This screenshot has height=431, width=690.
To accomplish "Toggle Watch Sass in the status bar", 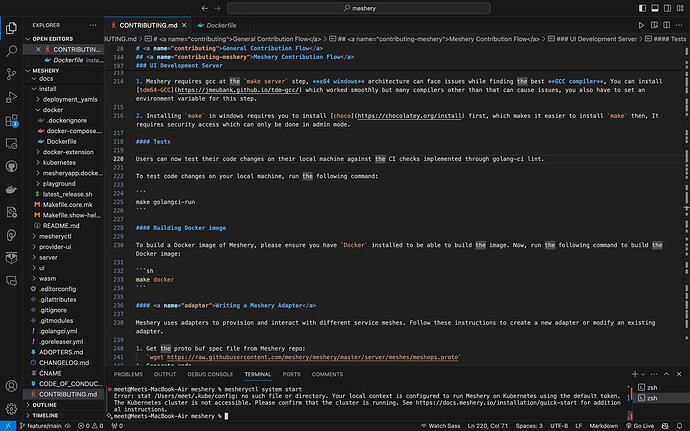I will [x=440, y=426].
